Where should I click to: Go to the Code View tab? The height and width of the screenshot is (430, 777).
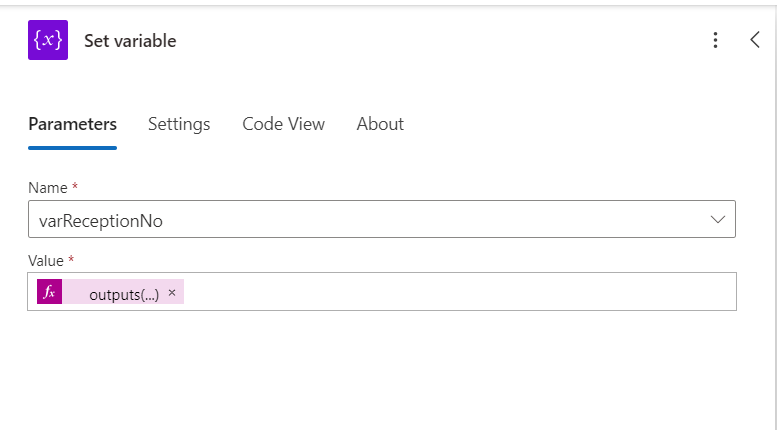(283, 124)
